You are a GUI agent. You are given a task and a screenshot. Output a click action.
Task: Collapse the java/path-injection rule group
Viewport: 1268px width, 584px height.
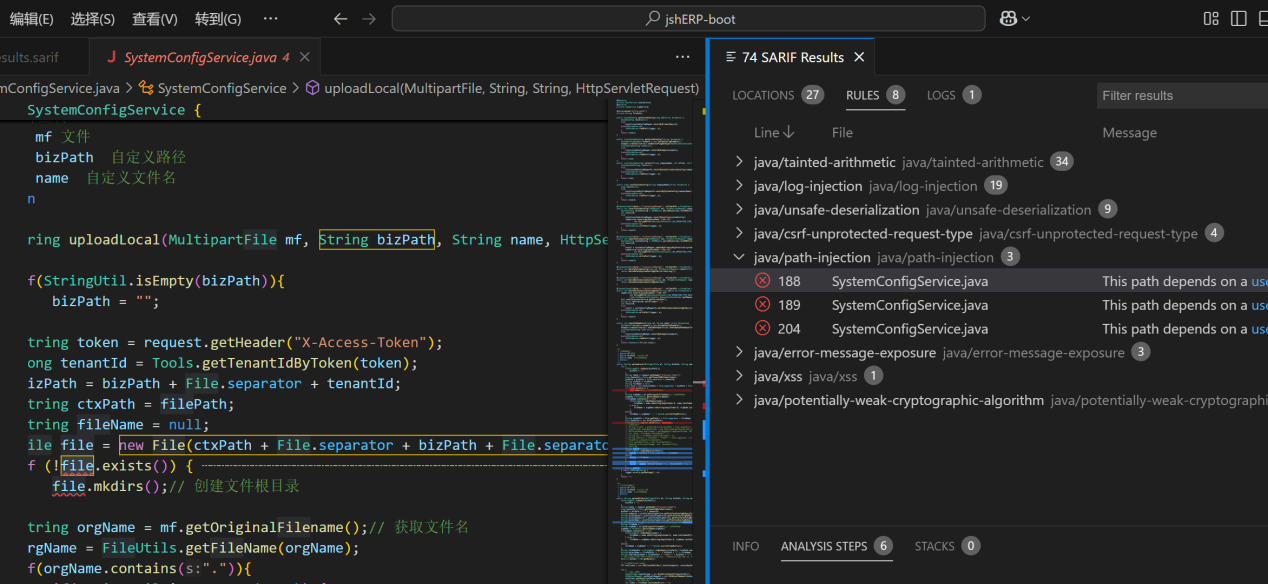[x=739, y=257]
